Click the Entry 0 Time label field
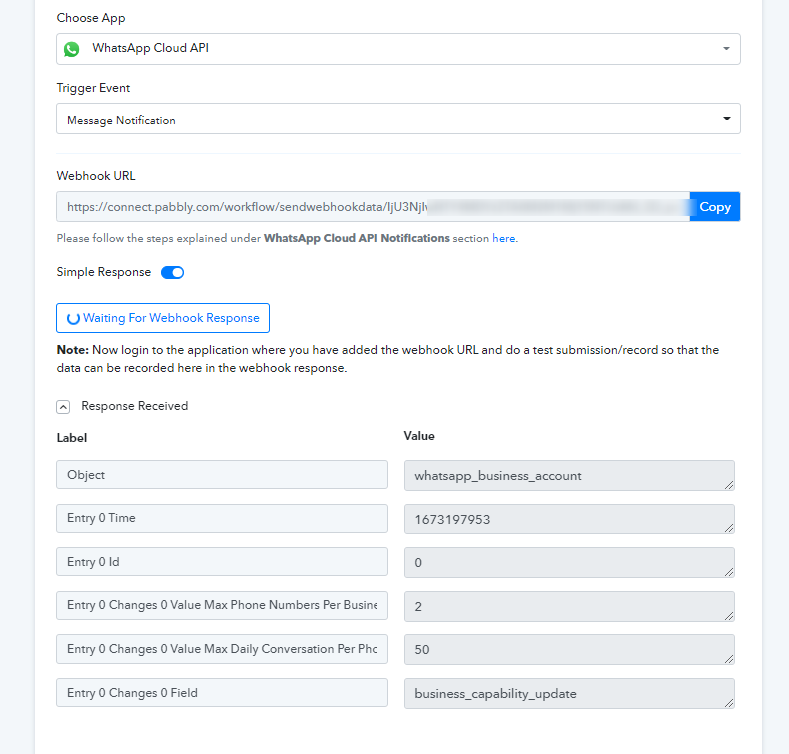 (222, 518)
